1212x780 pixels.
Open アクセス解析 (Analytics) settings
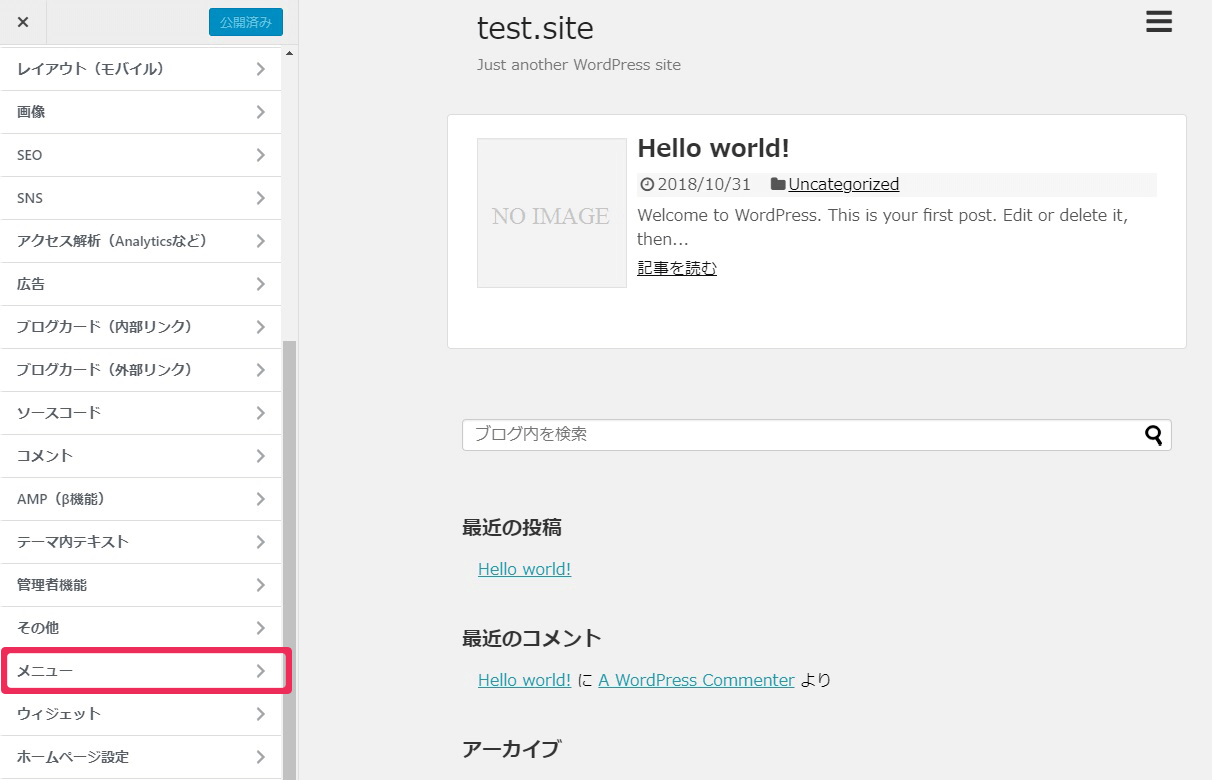click(x=141, y=241)
